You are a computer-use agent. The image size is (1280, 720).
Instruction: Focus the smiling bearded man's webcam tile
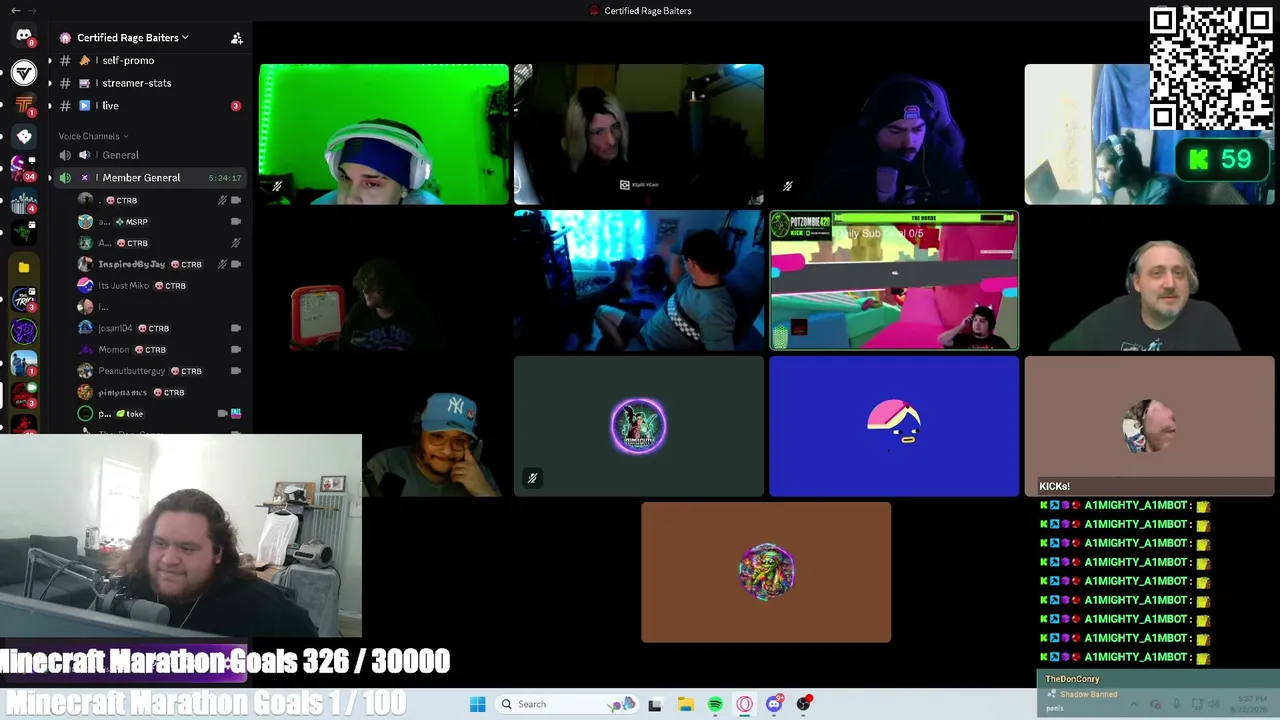1150,281
